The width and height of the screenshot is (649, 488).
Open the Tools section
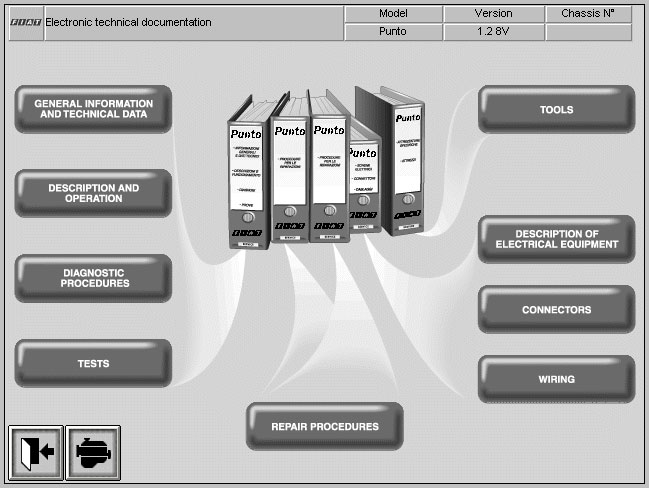tap(556, 109)
